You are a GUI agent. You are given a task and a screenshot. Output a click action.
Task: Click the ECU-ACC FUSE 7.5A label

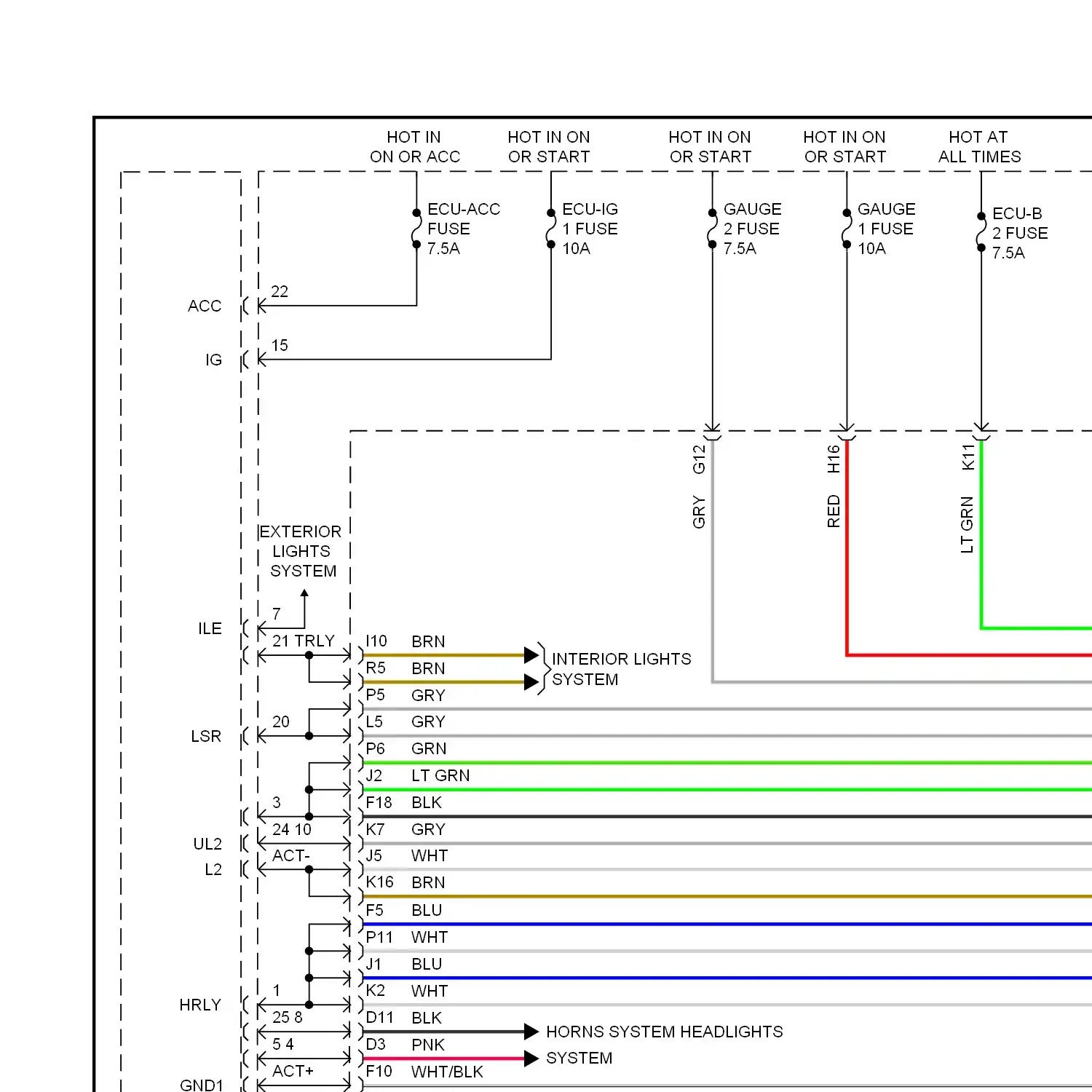(464, 229)
